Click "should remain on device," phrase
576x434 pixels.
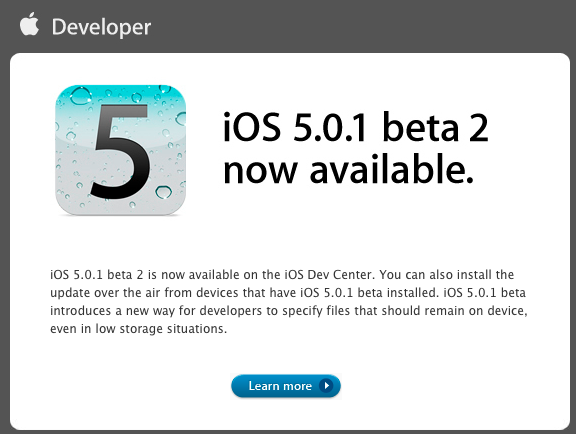454,311
